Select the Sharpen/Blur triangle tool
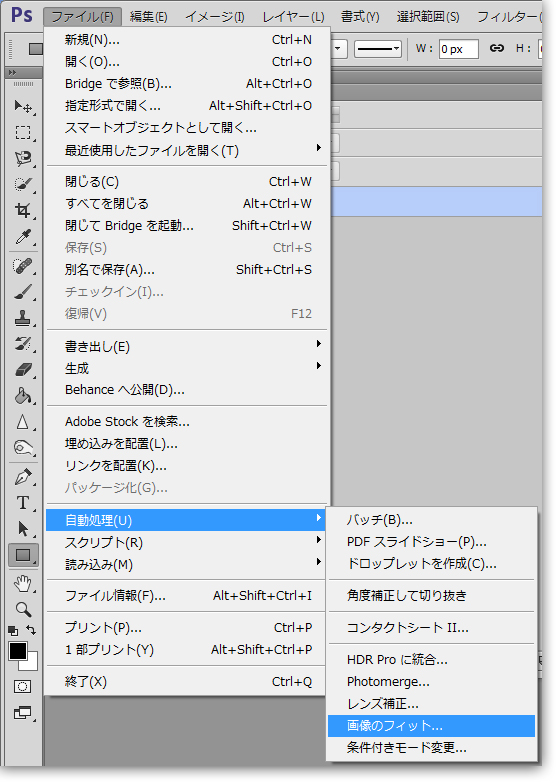 23,422
